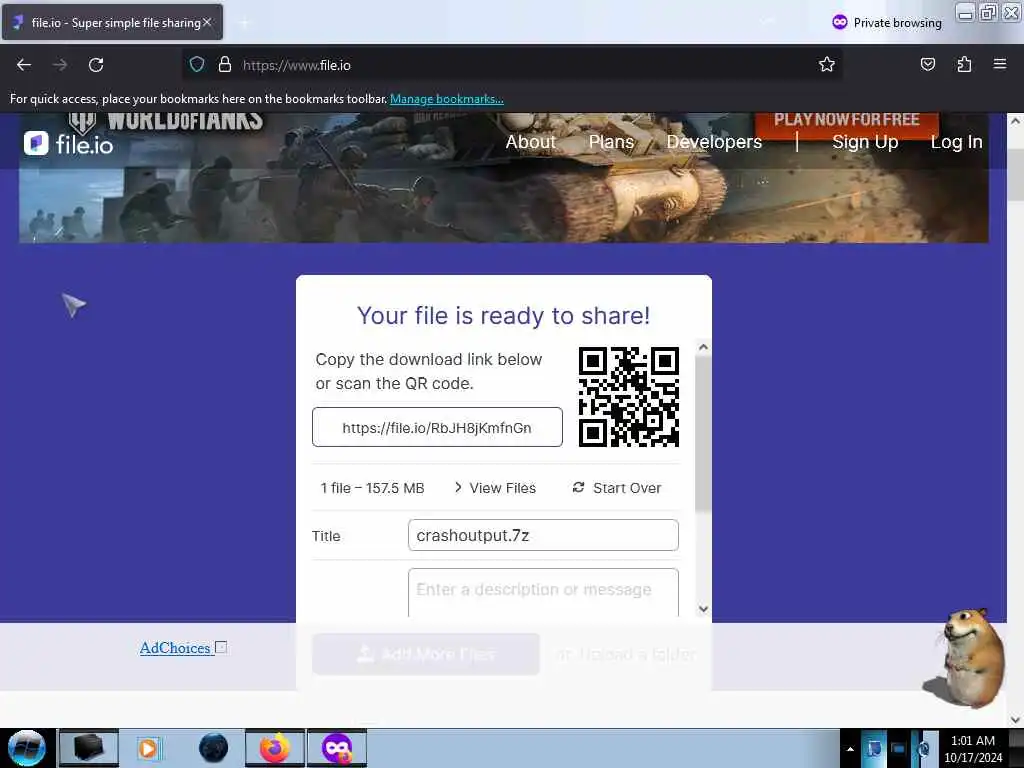1024x768 pixels.
Task: Click the Your file is ready to share heading
Action: click(504, 315)
